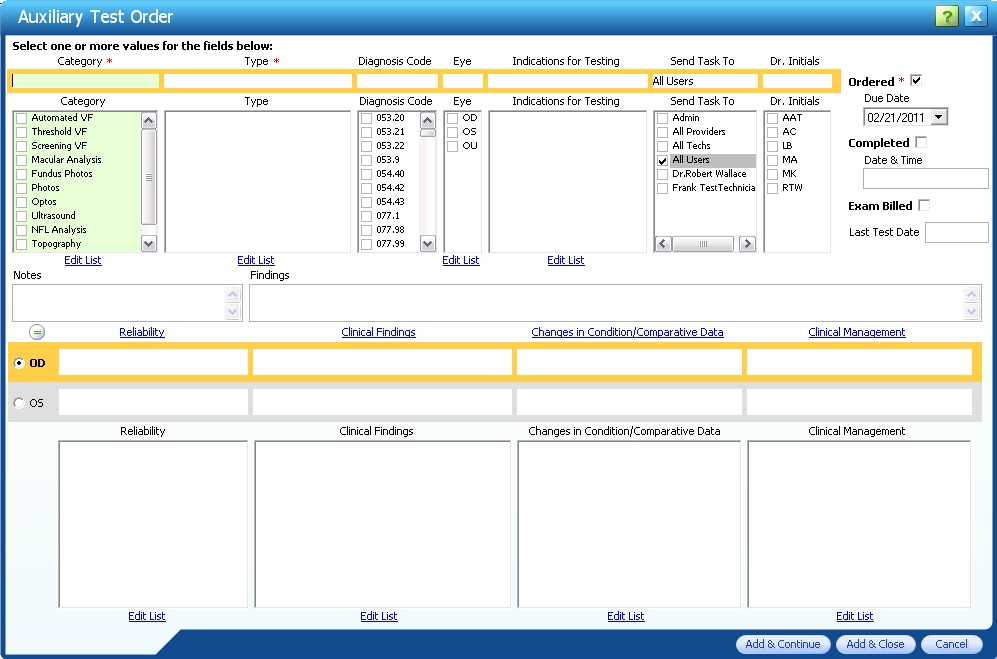Click Edit List under the Category list

click(x=83, y=260)
